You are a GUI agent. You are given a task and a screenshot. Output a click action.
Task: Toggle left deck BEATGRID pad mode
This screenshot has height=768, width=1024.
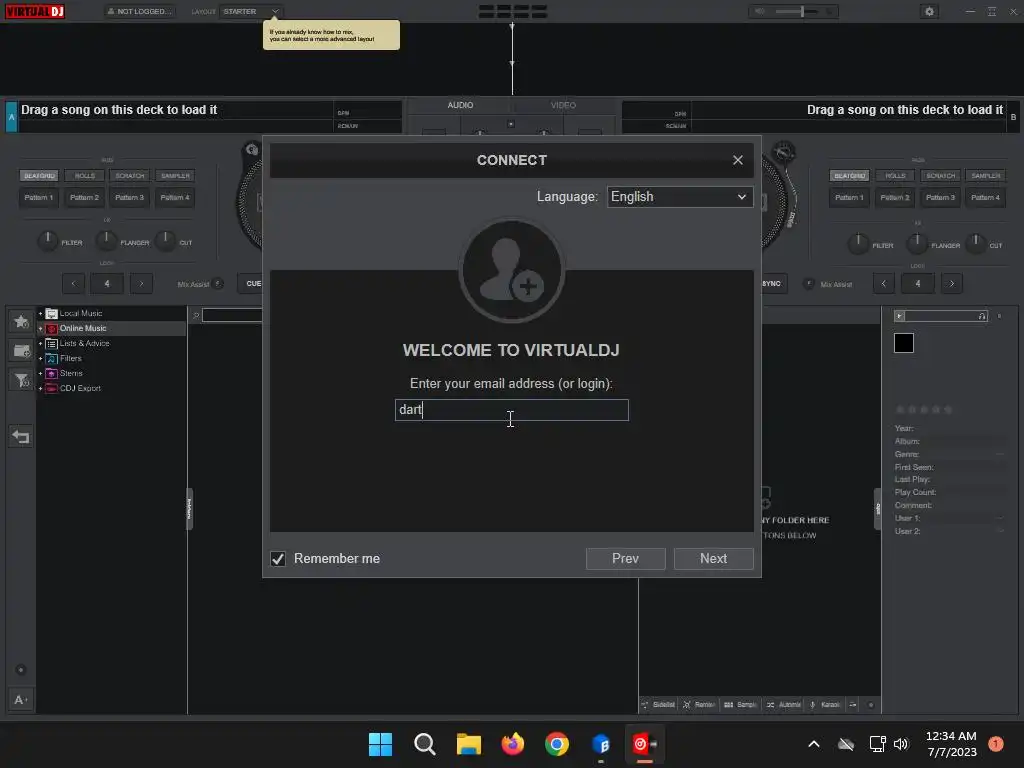pyautogui.click(x=39, y=176)
